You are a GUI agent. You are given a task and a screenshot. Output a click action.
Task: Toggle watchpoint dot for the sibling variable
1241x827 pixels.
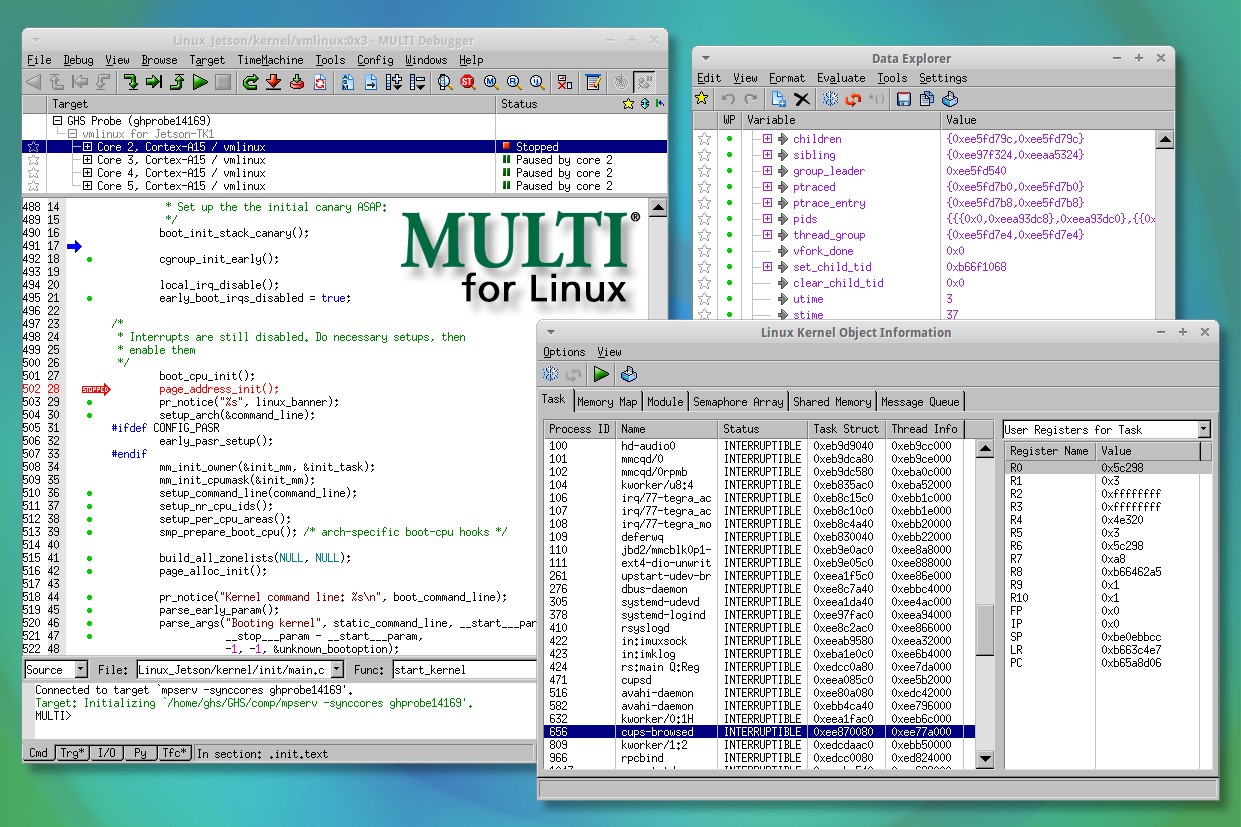click(730, 155)
